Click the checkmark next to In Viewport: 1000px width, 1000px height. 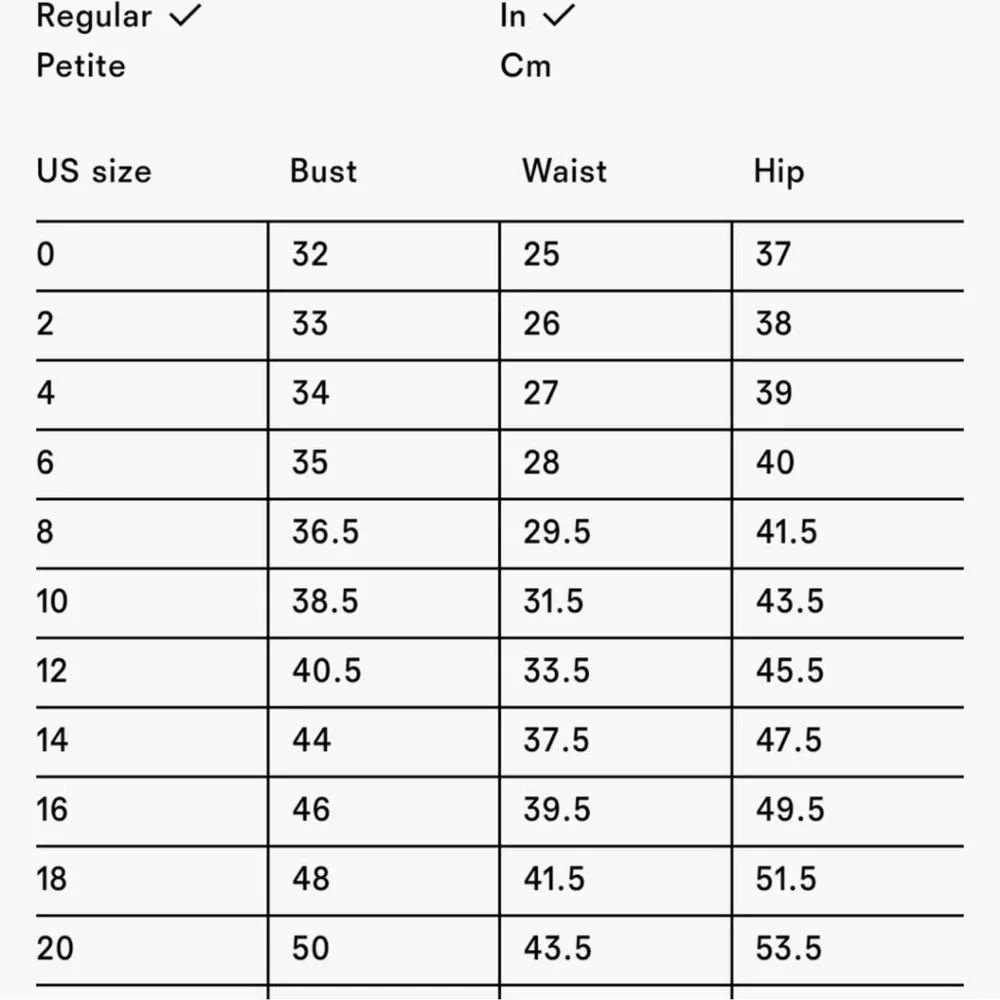(x=559, y=15)
